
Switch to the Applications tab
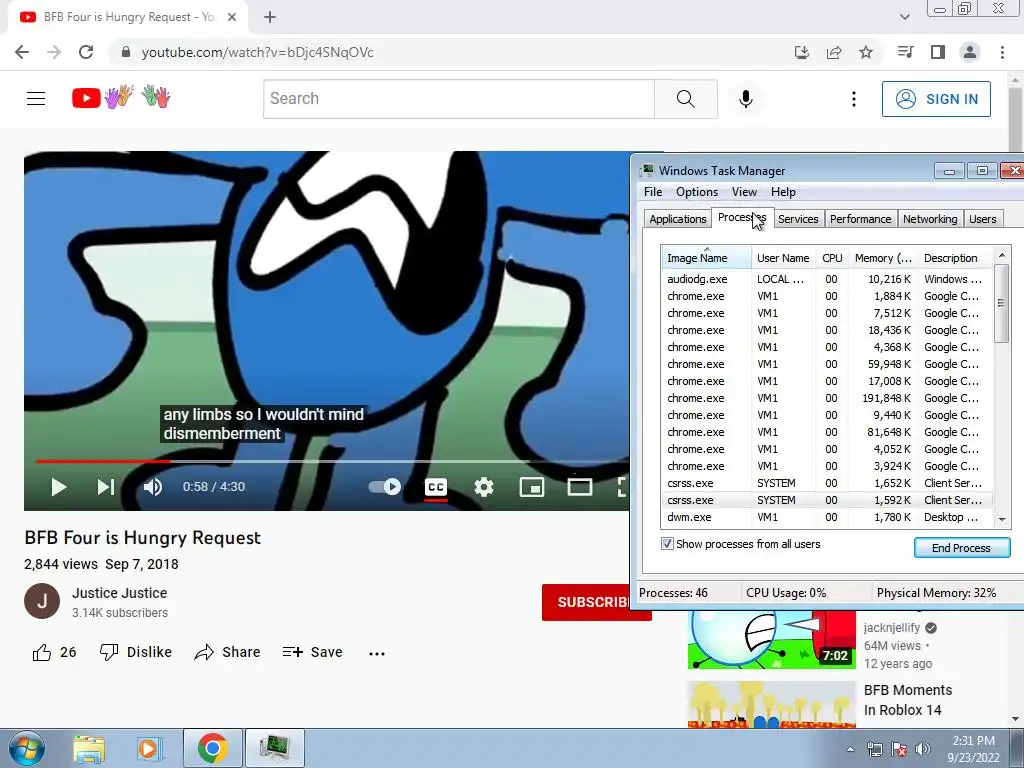(x=678, y=219)
